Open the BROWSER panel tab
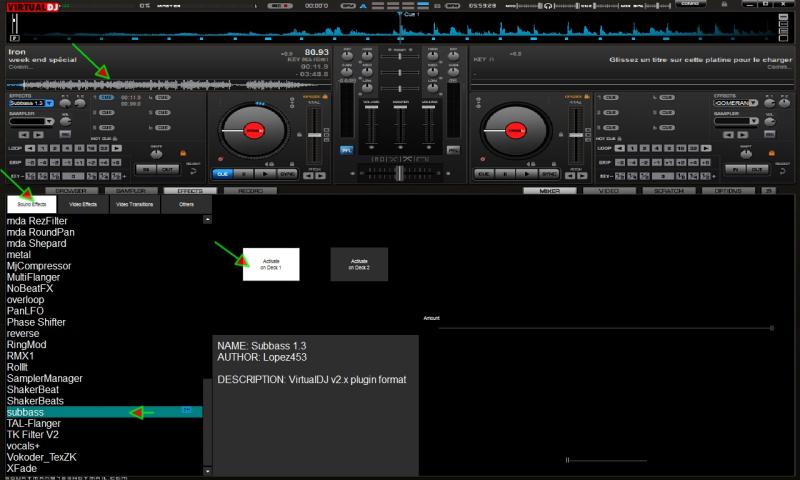The width and height of the screenshot is (800, 480). (70, 190)
